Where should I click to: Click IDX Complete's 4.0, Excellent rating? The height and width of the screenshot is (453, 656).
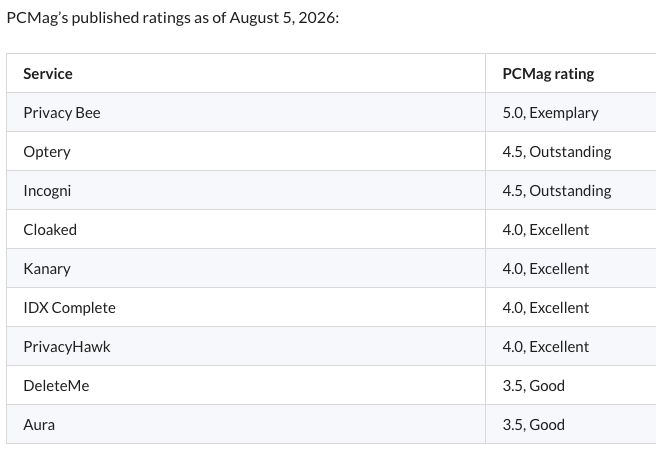546,307
